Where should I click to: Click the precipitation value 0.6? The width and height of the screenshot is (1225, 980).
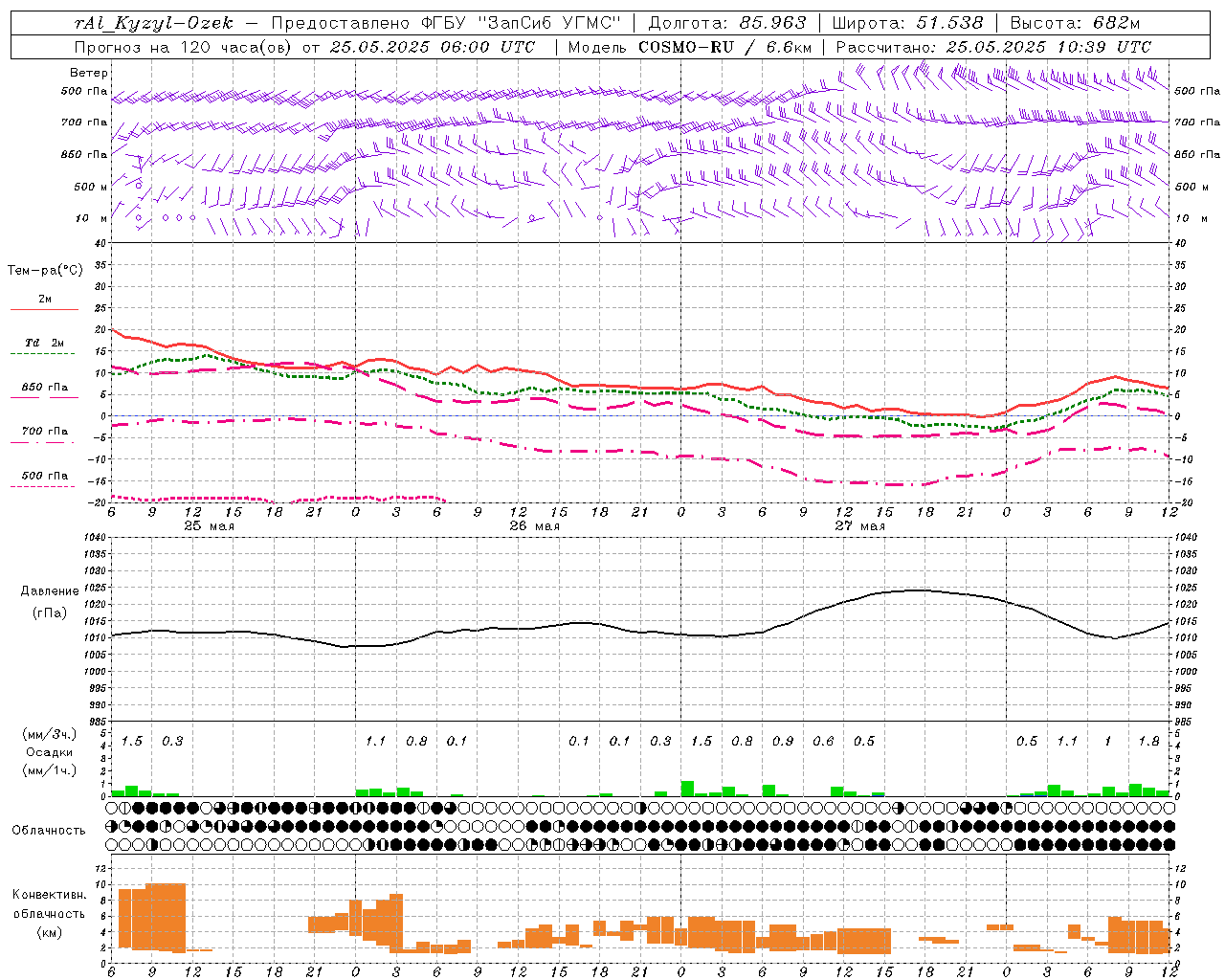pos(823,741)
